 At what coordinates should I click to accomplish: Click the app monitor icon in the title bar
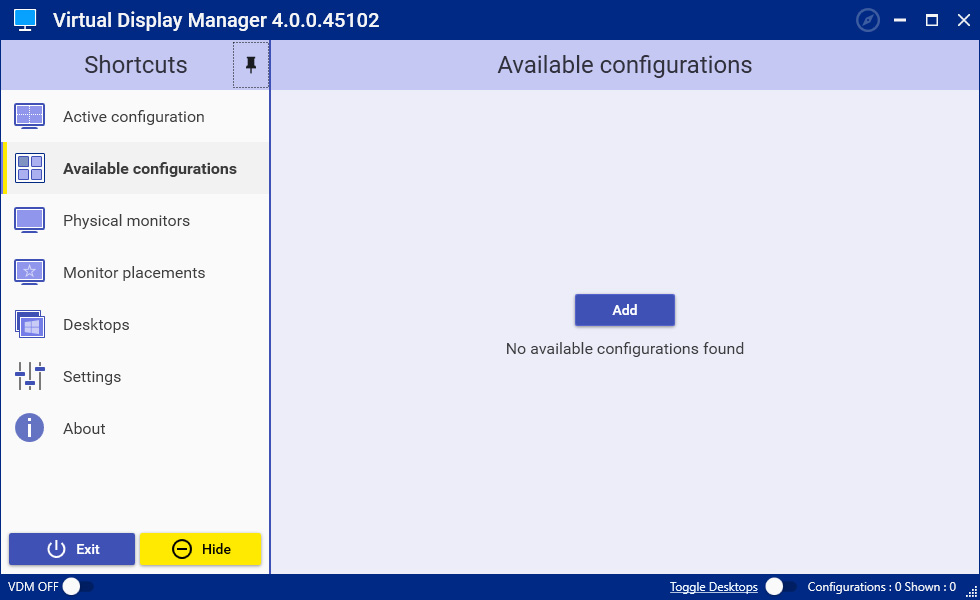click(x=25, y=19)
